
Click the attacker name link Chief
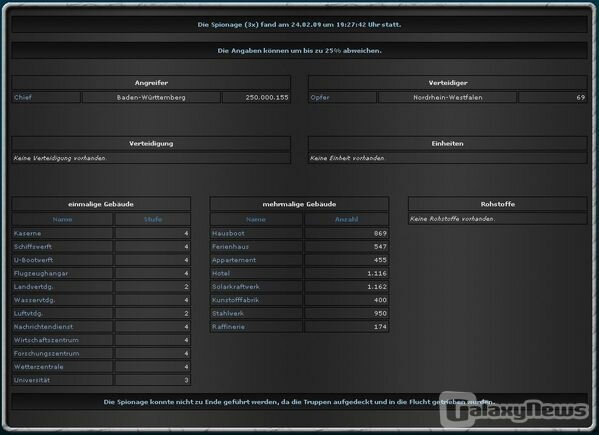(23, 97)
